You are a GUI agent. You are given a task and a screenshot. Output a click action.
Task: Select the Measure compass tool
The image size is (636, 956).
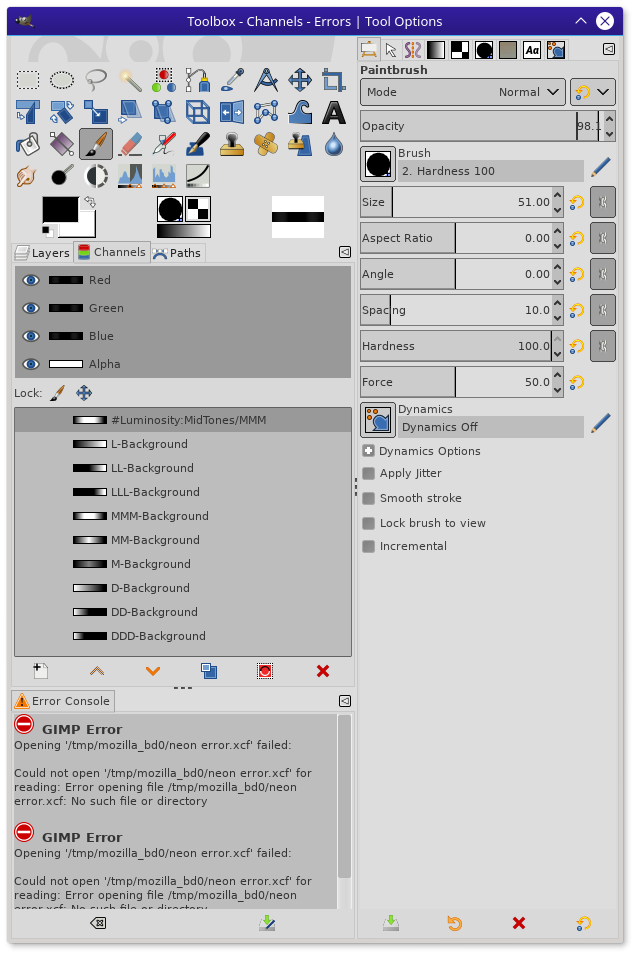tap(266, 80)
